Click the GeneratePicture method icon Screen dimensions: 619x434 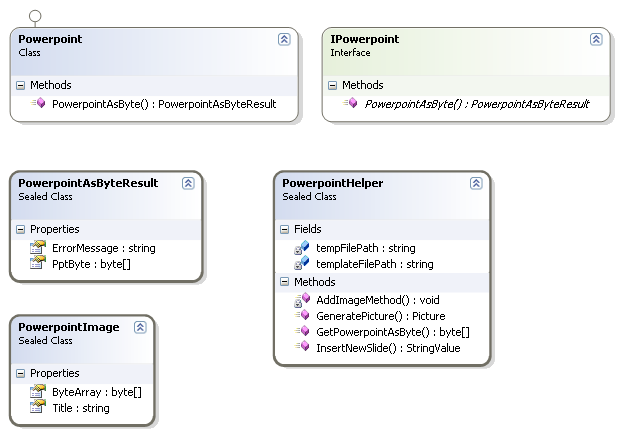pyautogui.click(x=301, y=315)
